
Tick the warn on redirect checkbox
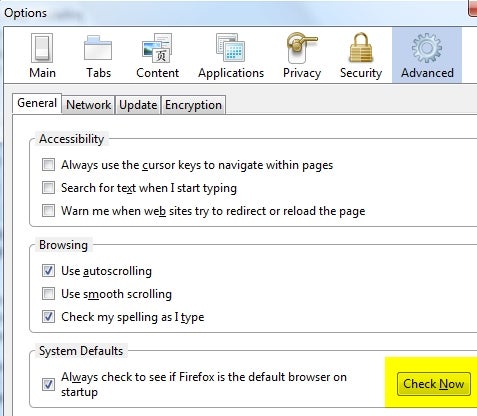pyautogui.click(x=48, y=211)
